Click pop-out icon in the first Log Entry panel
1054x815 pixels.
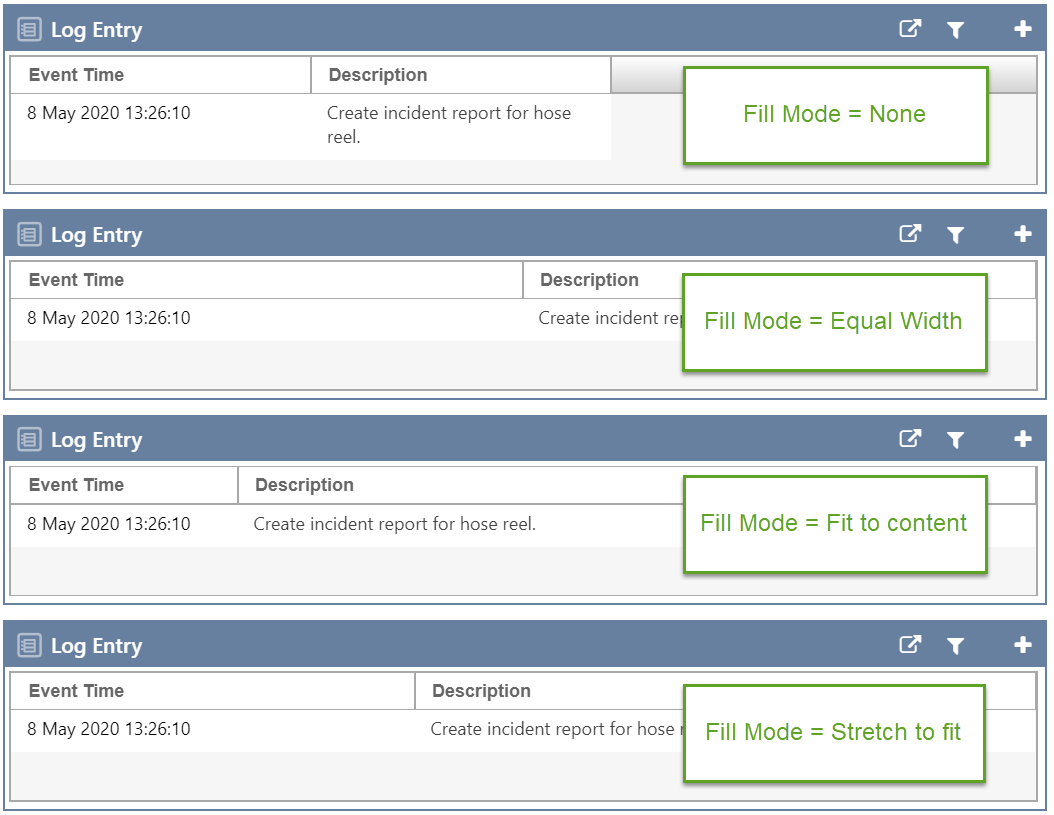coord(909,29)
